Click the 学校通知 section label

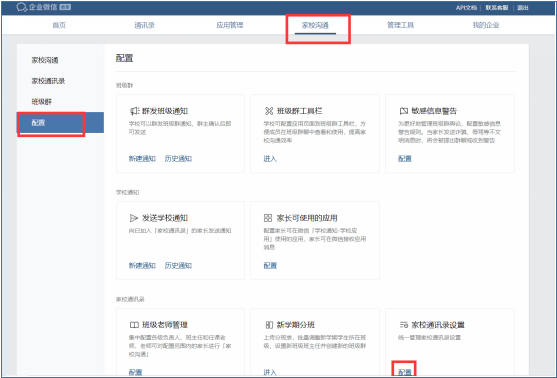pos(128,192)
